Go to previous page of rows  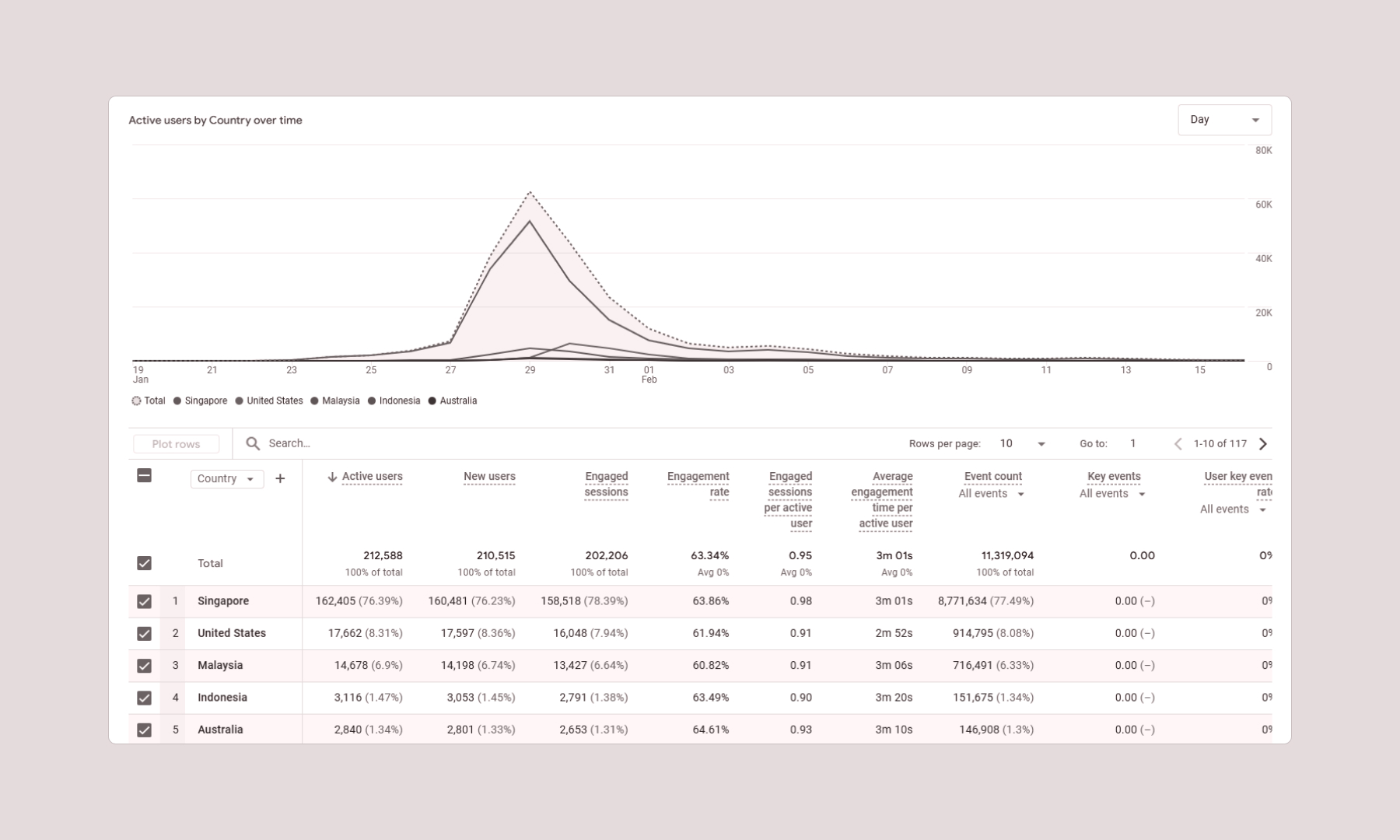pos(1178,443)
